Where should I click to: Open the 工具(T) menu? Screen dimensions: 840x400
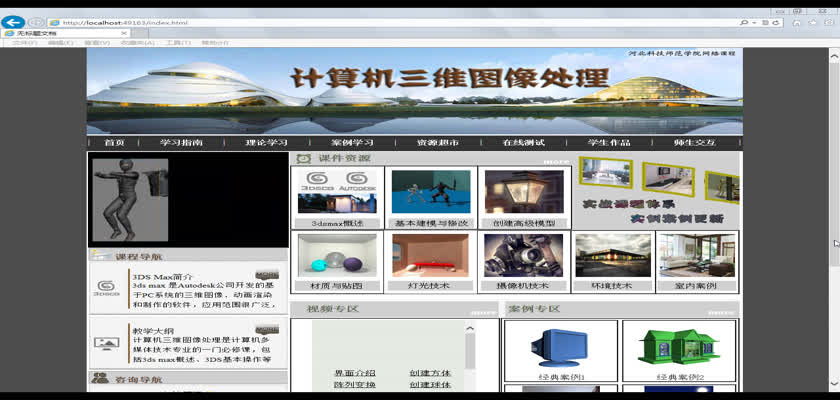coord(178,42)
